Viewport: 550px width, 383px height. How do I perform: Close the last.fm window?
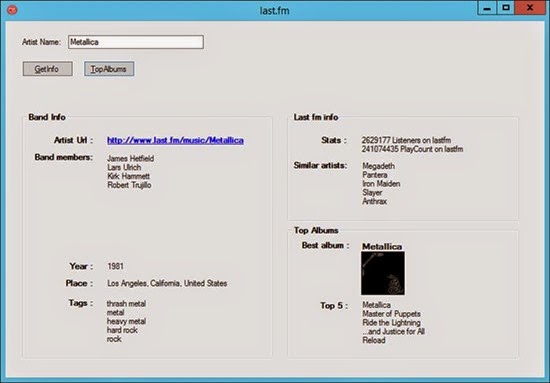530,8
